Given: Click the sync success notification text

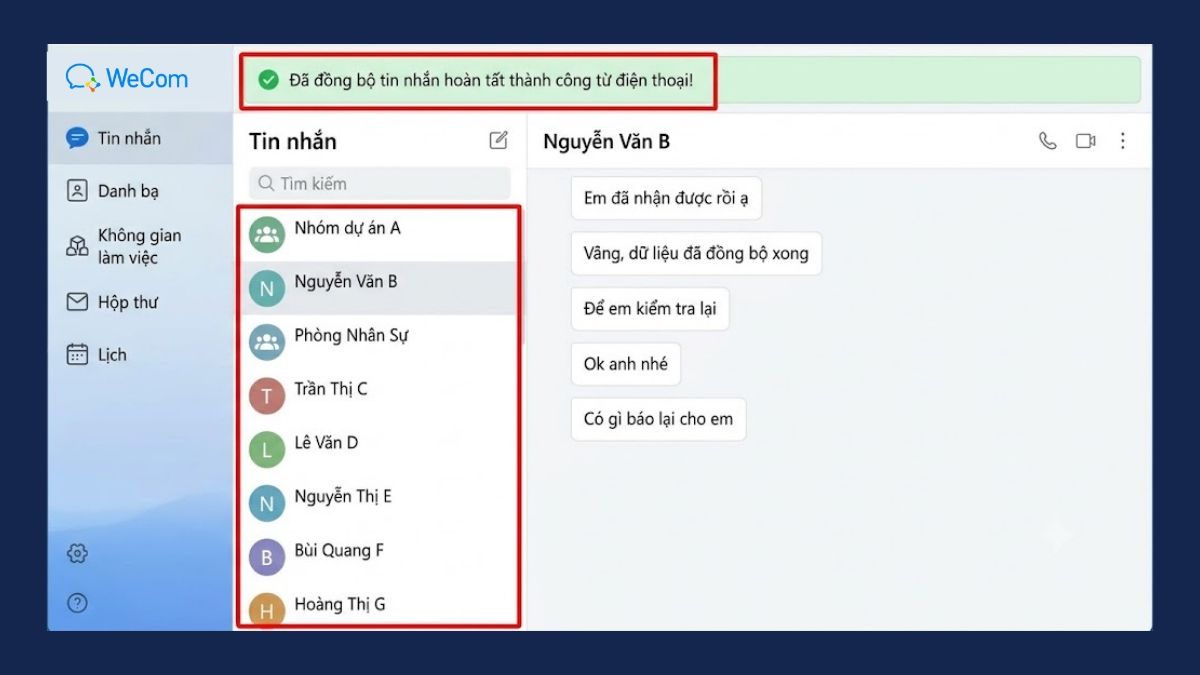Looking at the screenshot, I should click(491, 80).
